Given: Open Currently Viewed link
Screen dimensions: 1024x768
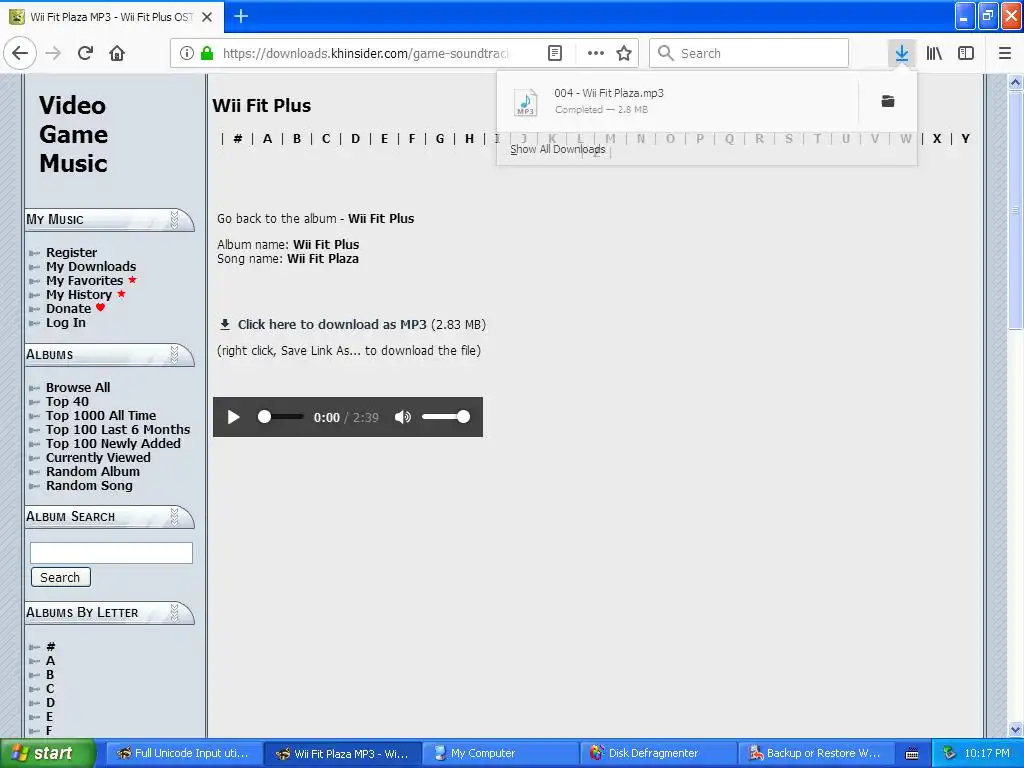Looking at the screenshot, I should (98, 458).
